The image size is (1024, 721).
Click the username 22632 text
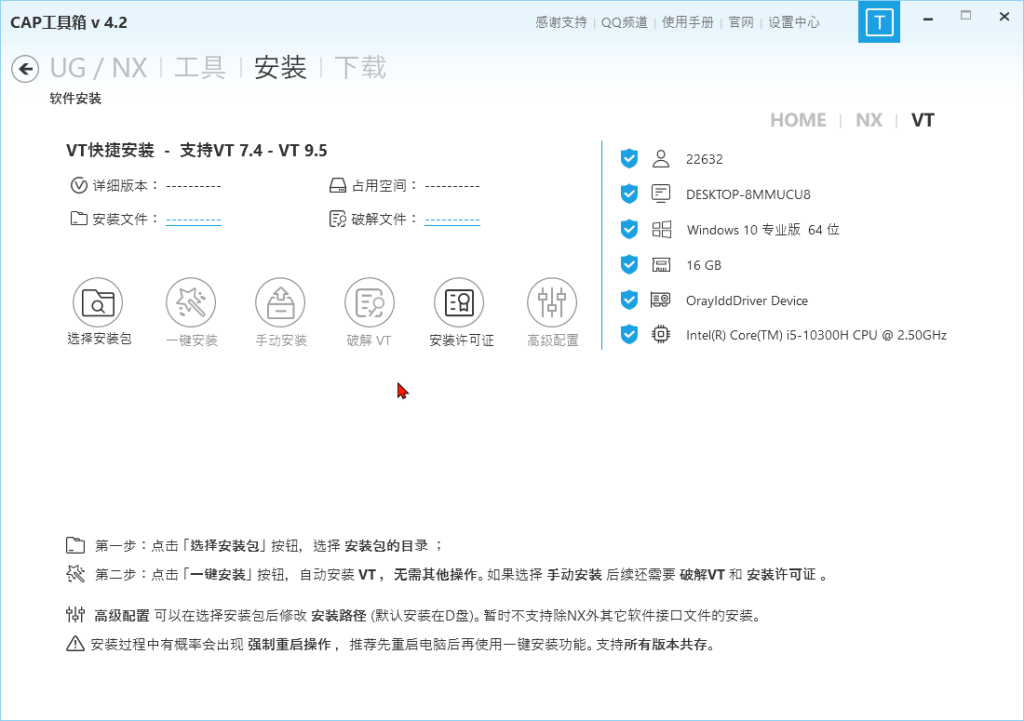click(x=704, y=159)
